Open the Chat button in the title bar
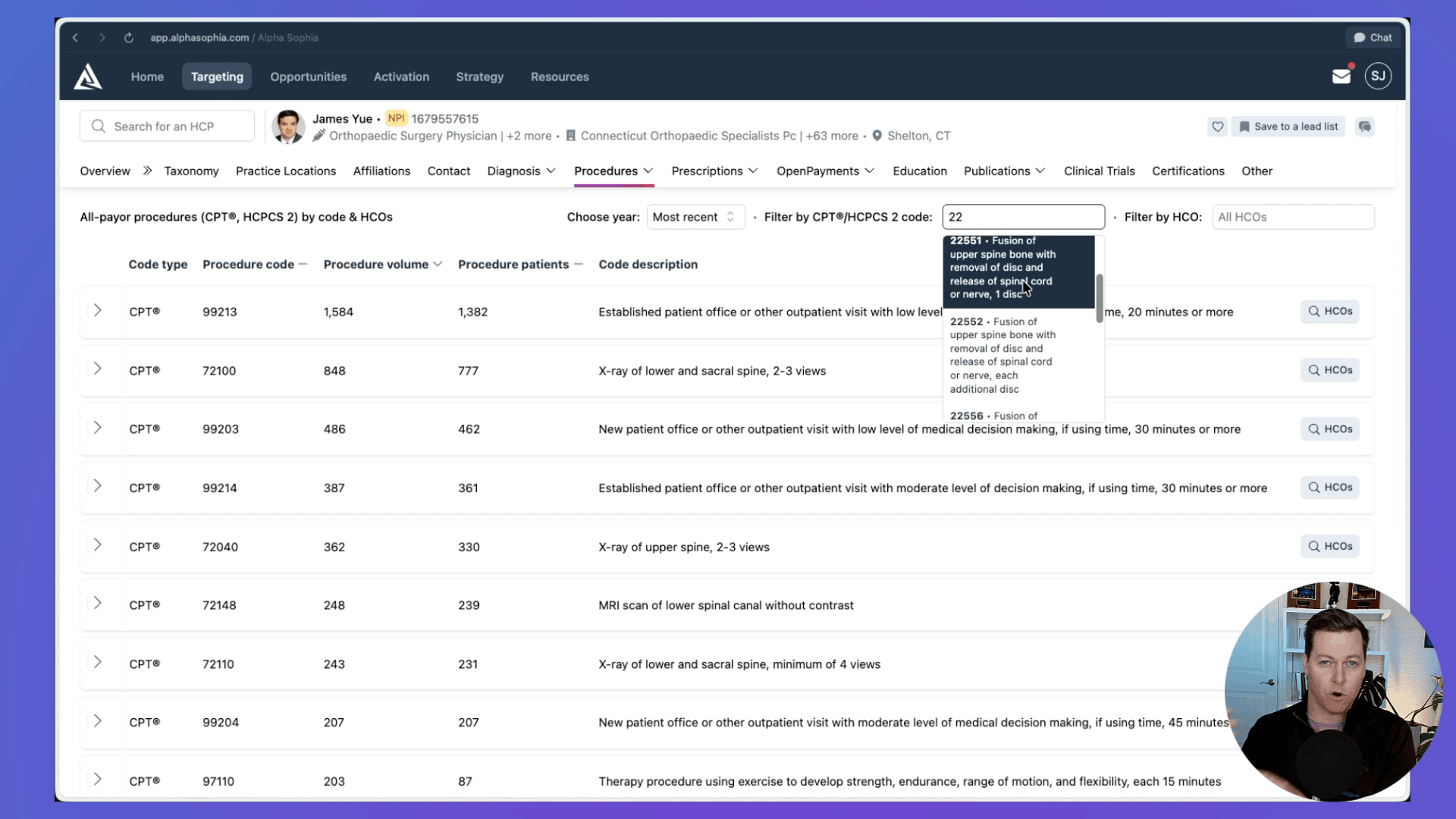This screenshot has height=819, width=1456. (x=1373, y=37)
